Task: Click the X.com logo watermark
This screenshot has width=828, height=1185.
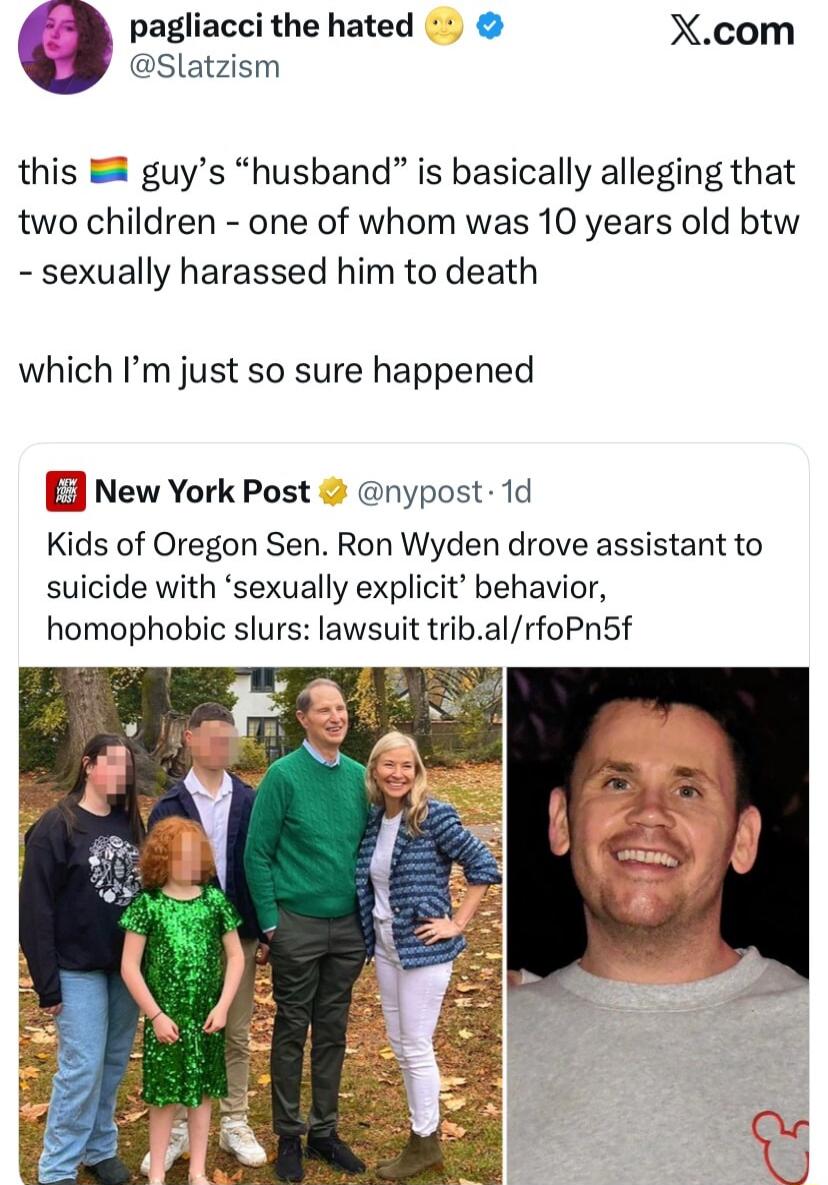Action: [x=732, y=32]
